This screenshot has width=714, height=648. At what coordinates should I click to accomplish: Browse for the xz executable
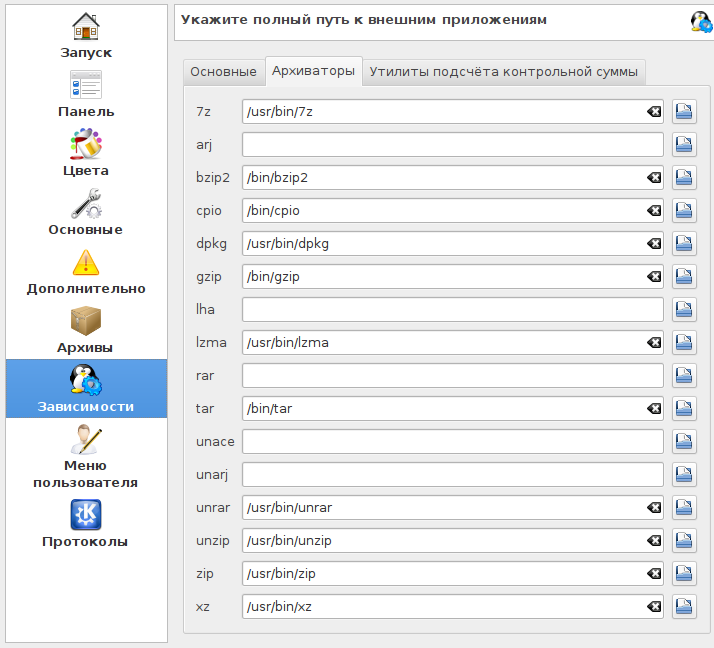point(684,607)
